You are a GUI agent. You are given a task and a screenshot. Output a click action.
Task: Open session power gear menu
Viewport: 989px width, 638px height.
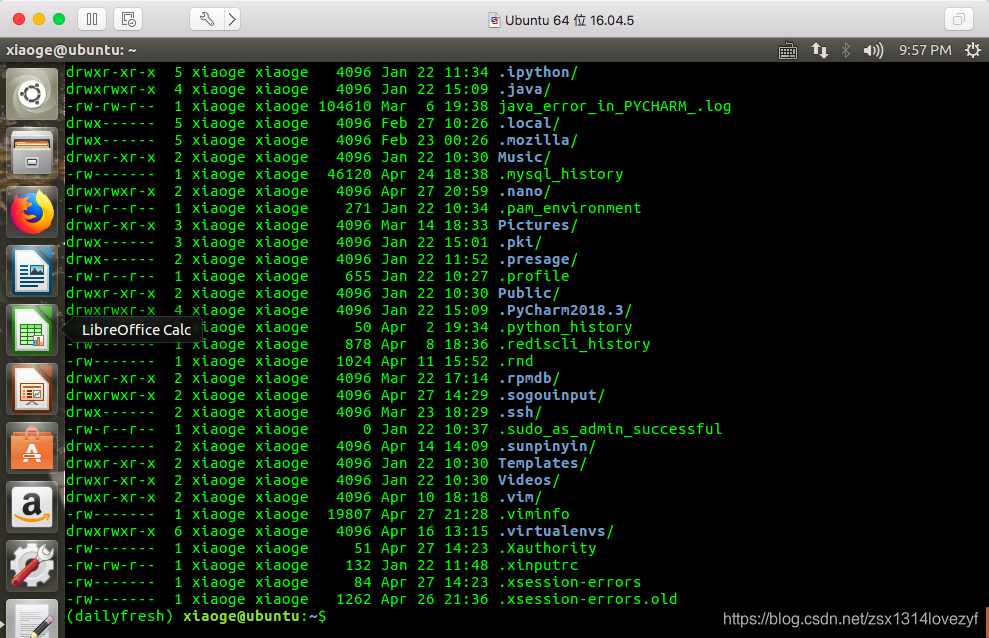coord(973,50)
